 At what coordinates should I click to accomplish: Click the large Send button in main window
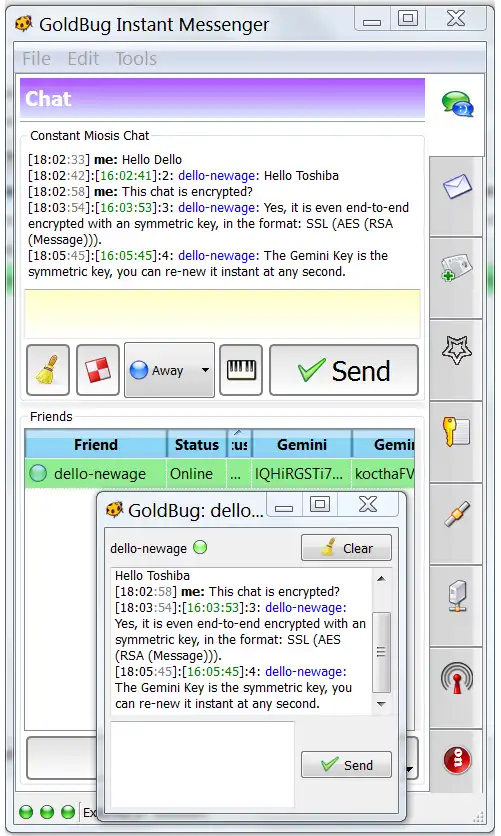click(x=344, y=370)
